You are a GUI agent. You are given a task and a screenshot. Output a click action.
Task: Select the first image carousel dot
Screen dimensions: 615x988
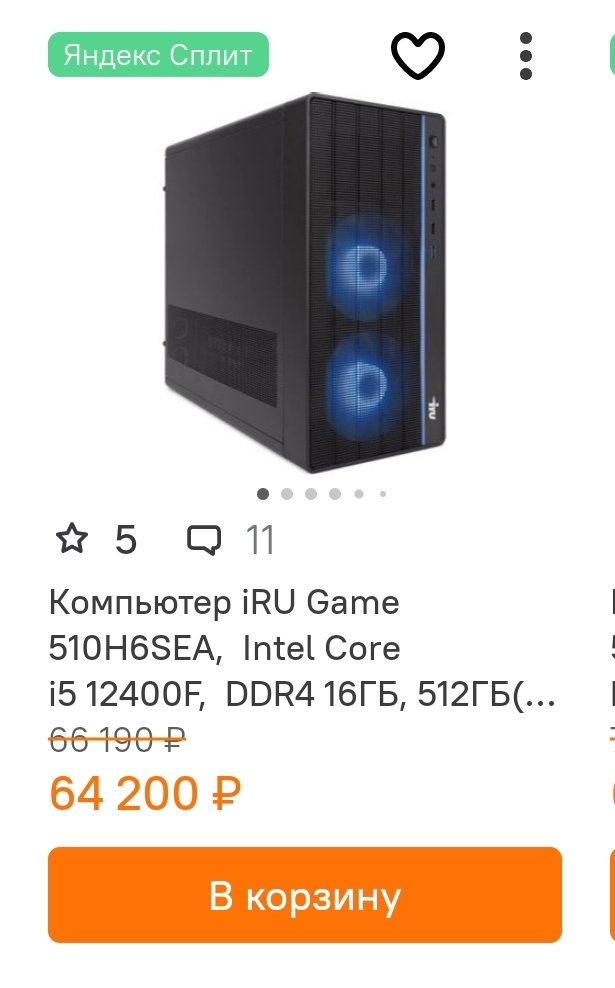click(x=263, y=494)
